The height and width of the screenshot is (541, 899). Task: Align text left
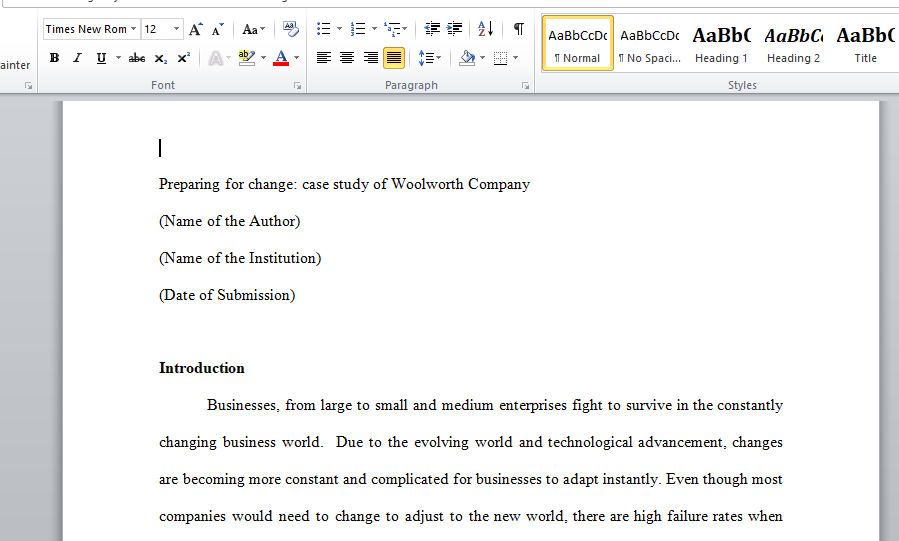[324, 58]
